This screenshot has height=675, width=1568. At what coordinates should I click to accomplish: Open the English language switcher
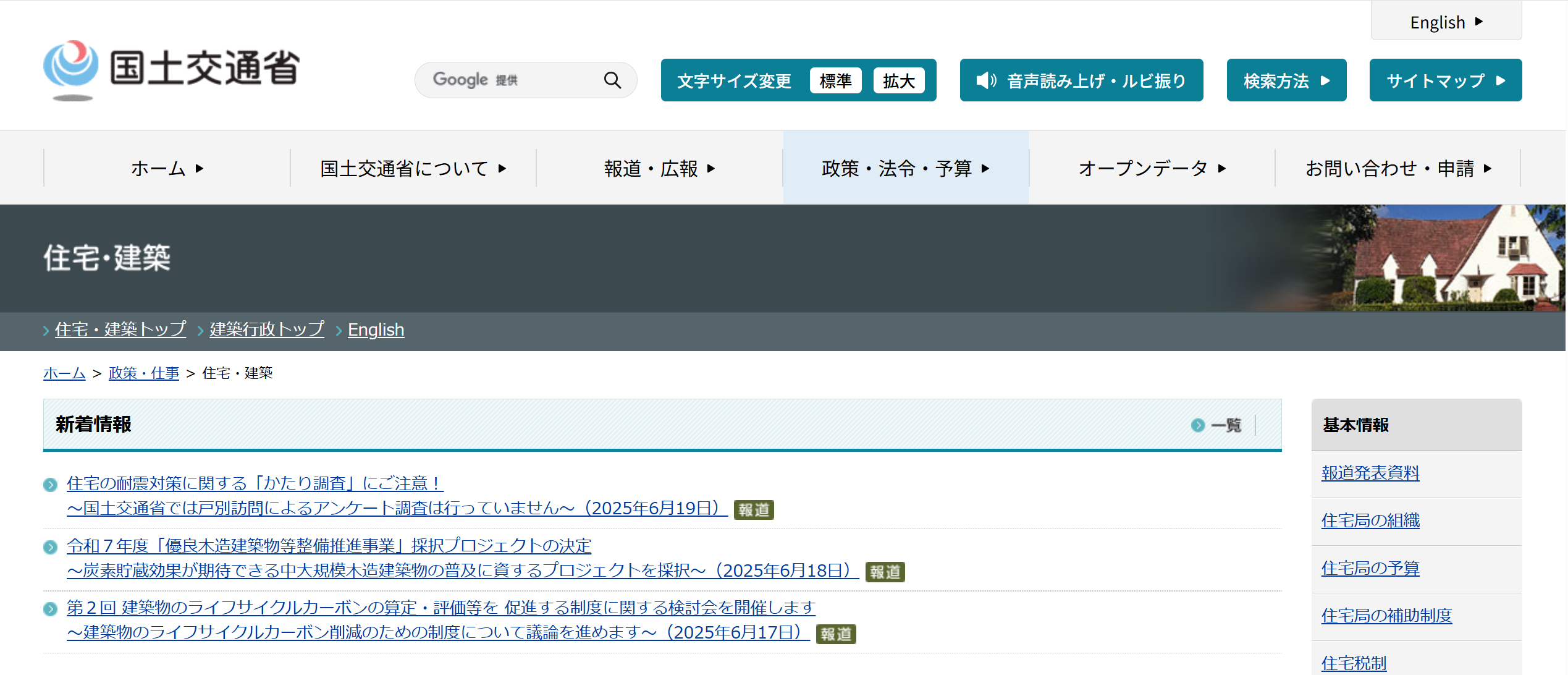coord(1446,22)
